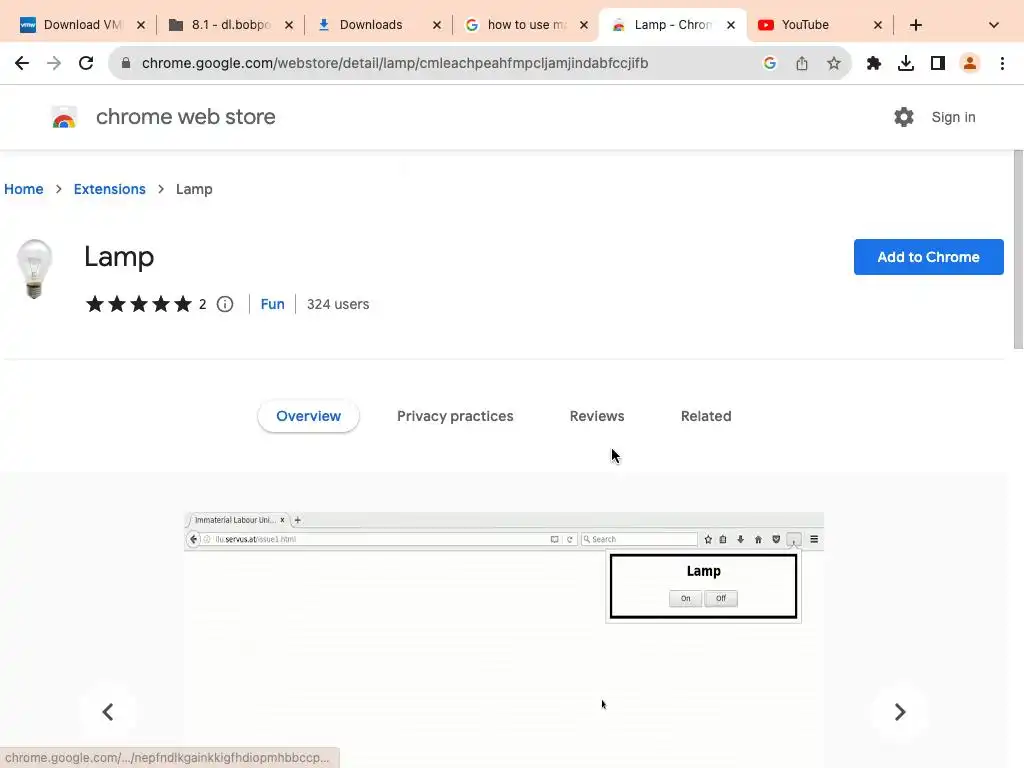Image resolution: width=1024 pixels, height=768 pixels.
Task: Click Add to Chrome button
Action: coord(928,257)
